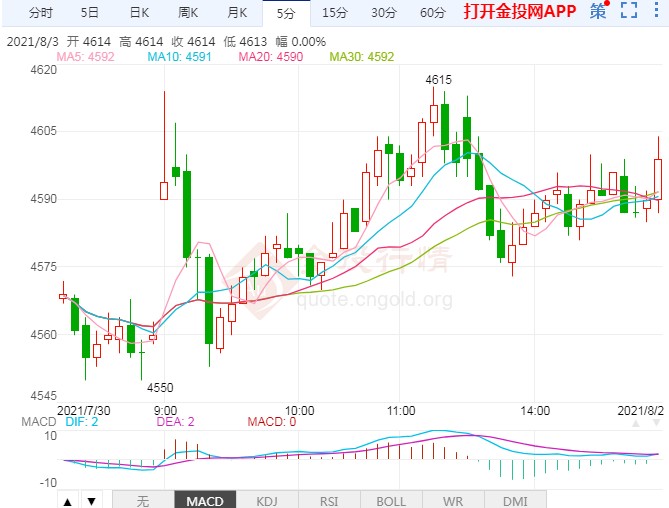Select the 无 (no indicator) option

coord(142,500)
